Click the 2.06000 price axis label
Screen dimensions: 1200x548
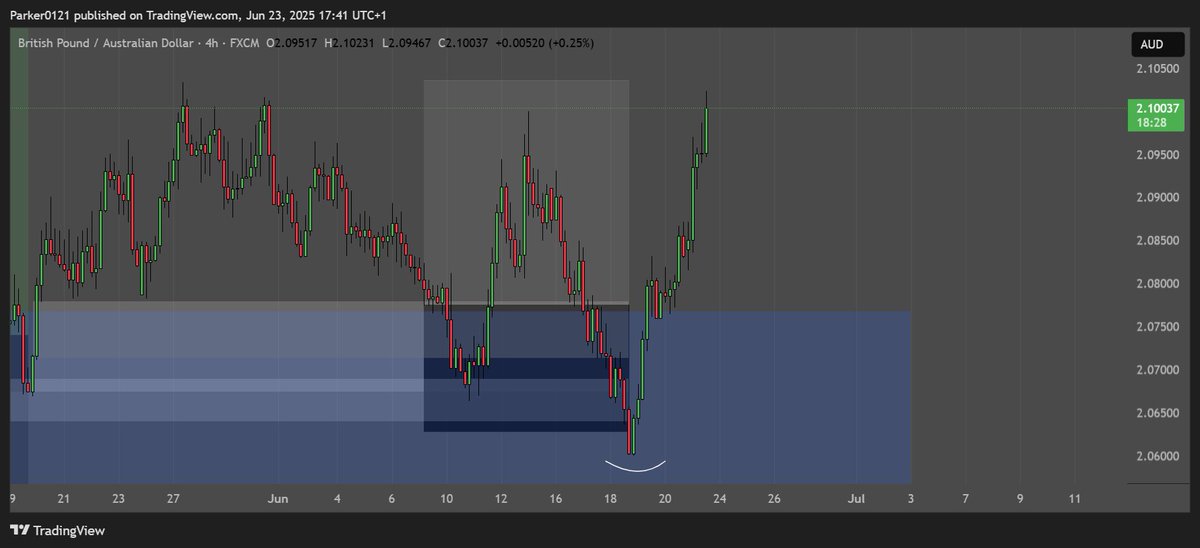tap(1156, 456)
